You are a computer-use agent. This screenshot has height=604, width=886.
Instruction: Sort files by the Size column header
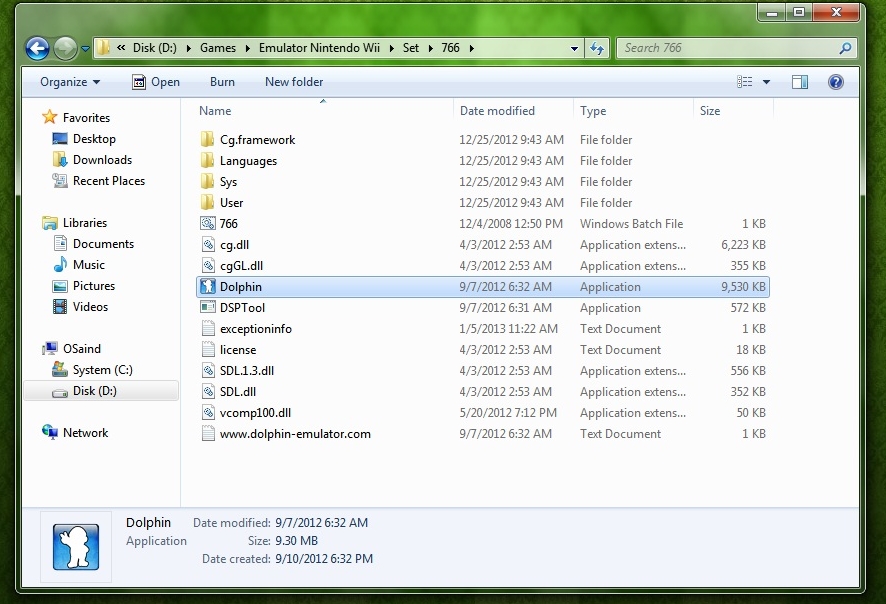[709, 110]
